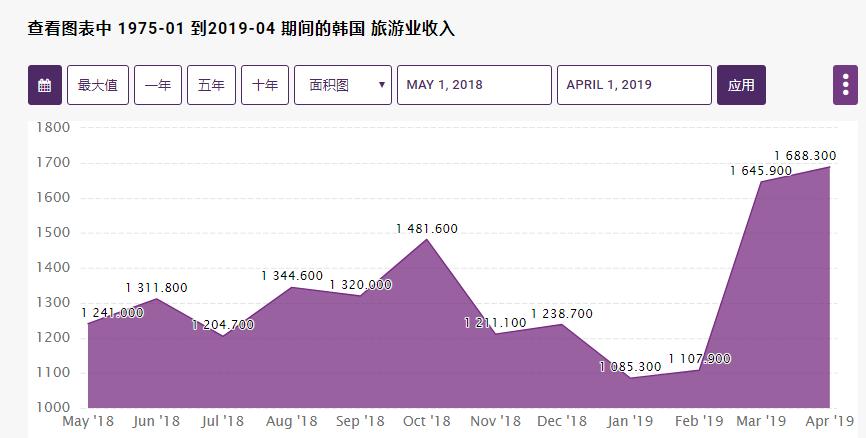This screenshot has width=866, height=438.
Task: Expand the 面积图 chart type dropdown
Action: 343,85
